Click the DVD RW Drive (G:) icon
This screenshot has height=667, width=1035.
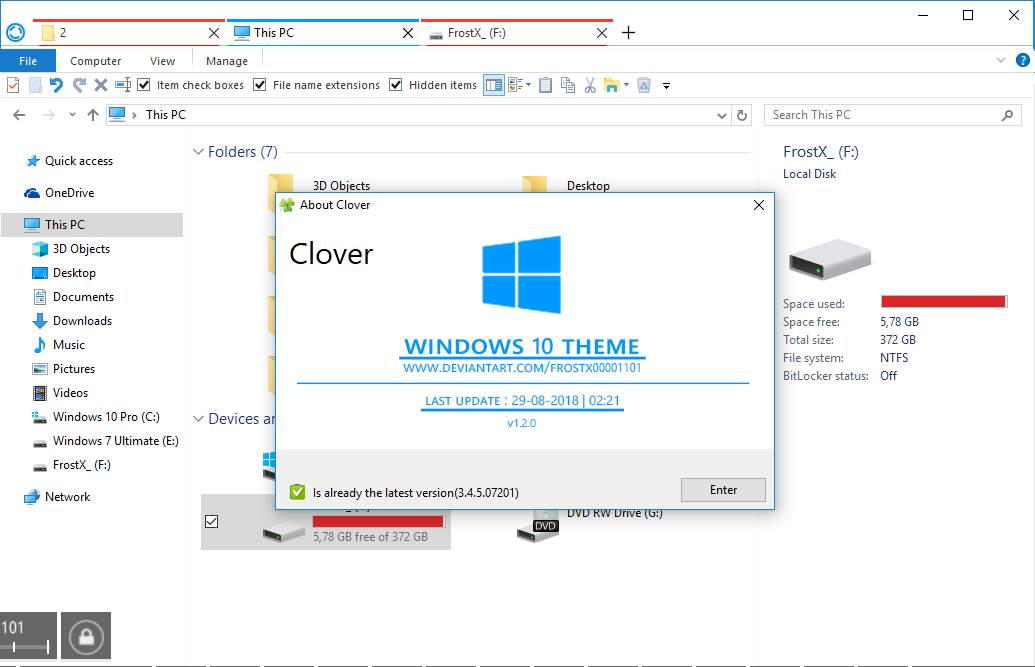[538, 527]
